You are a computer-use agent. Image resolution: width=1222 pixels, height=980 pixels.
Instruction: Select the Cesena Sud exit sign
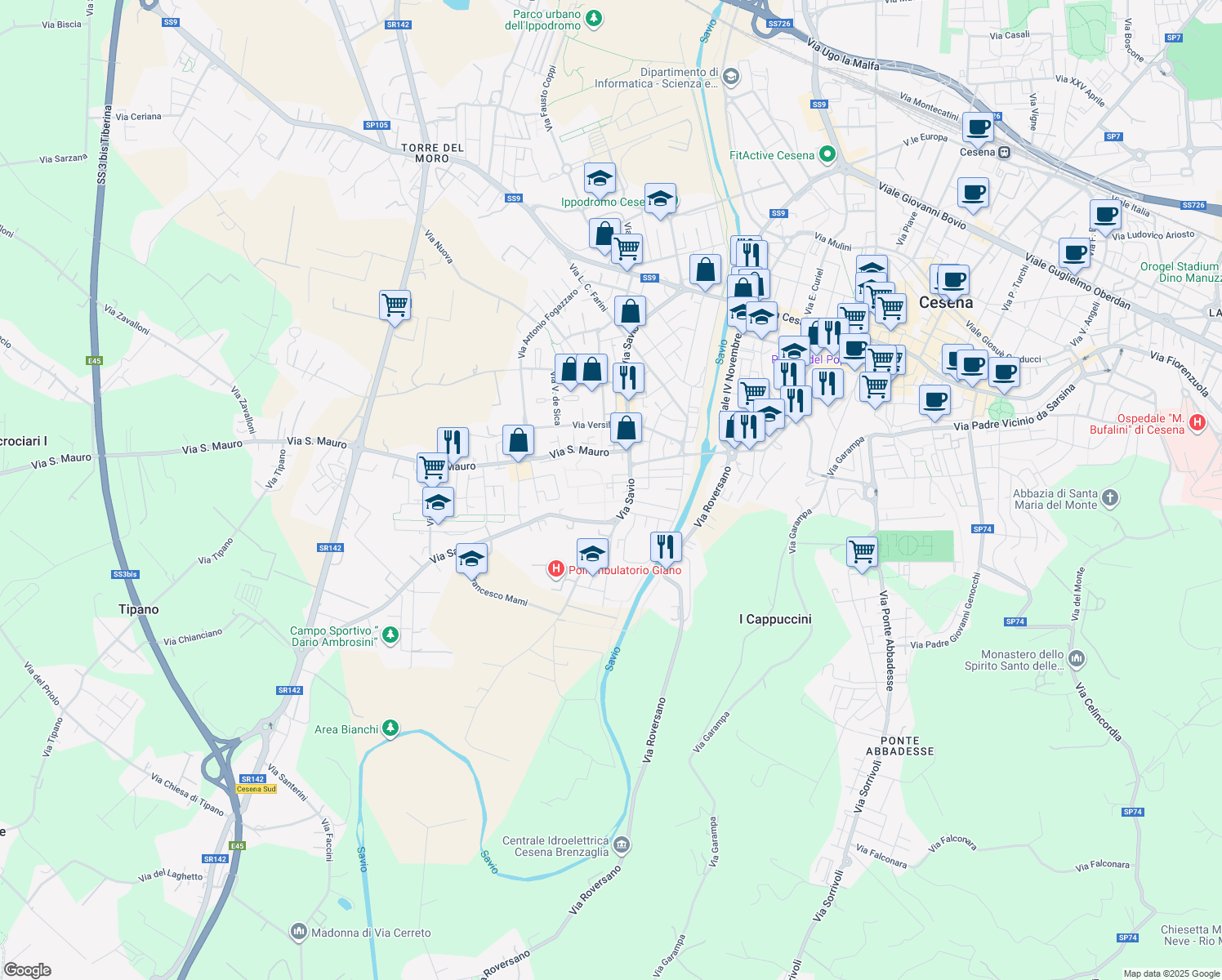click(x=256, y=789)
